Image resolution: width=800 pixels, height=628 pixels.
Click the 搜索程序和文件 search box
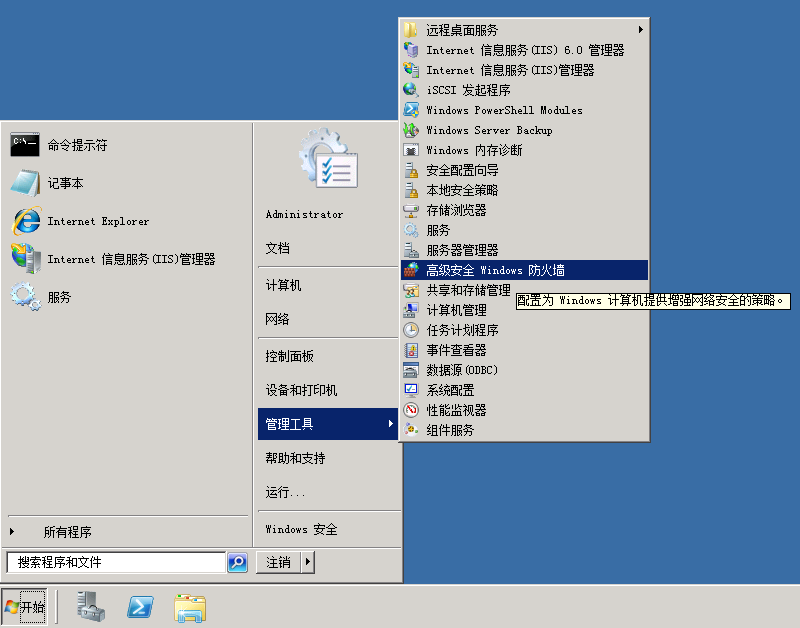tap(116, 562)
